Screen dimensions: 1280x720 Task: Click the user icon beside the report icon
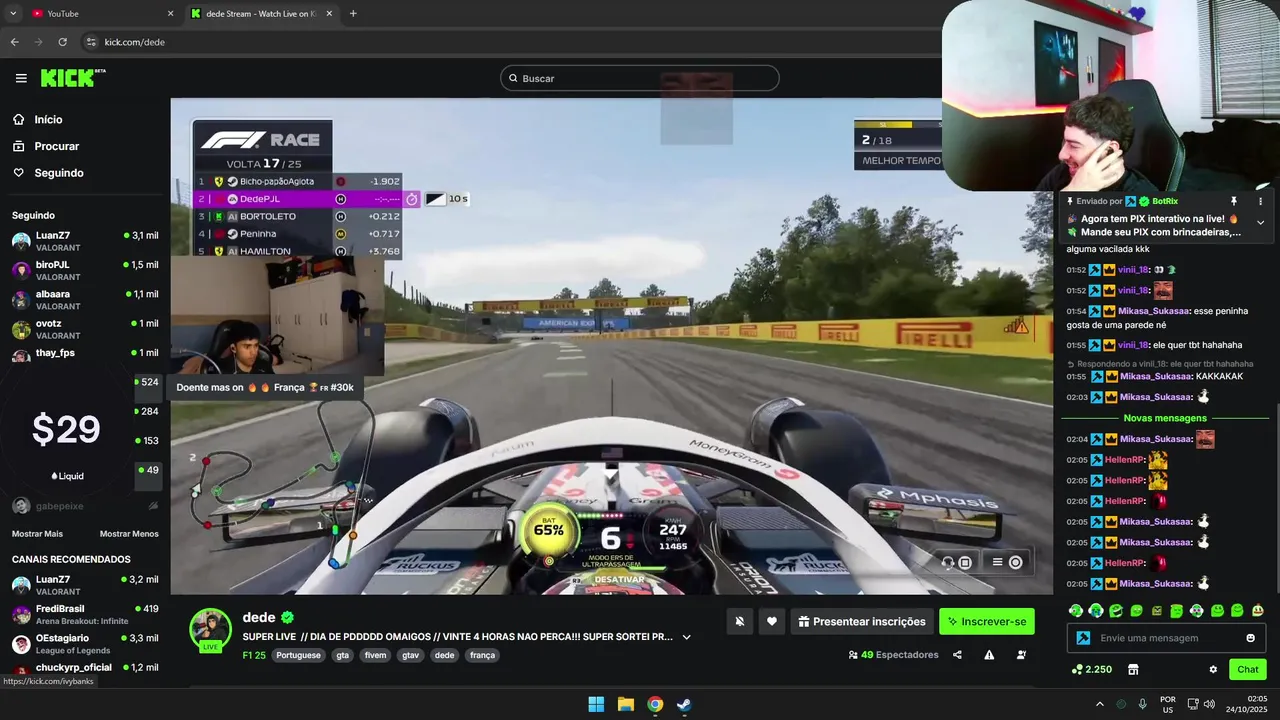point(1021,655)
